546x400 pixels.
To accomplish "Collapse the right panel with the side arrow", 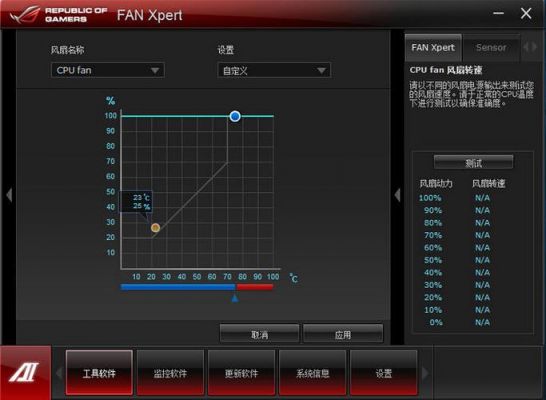I will (x=397, y=195).
